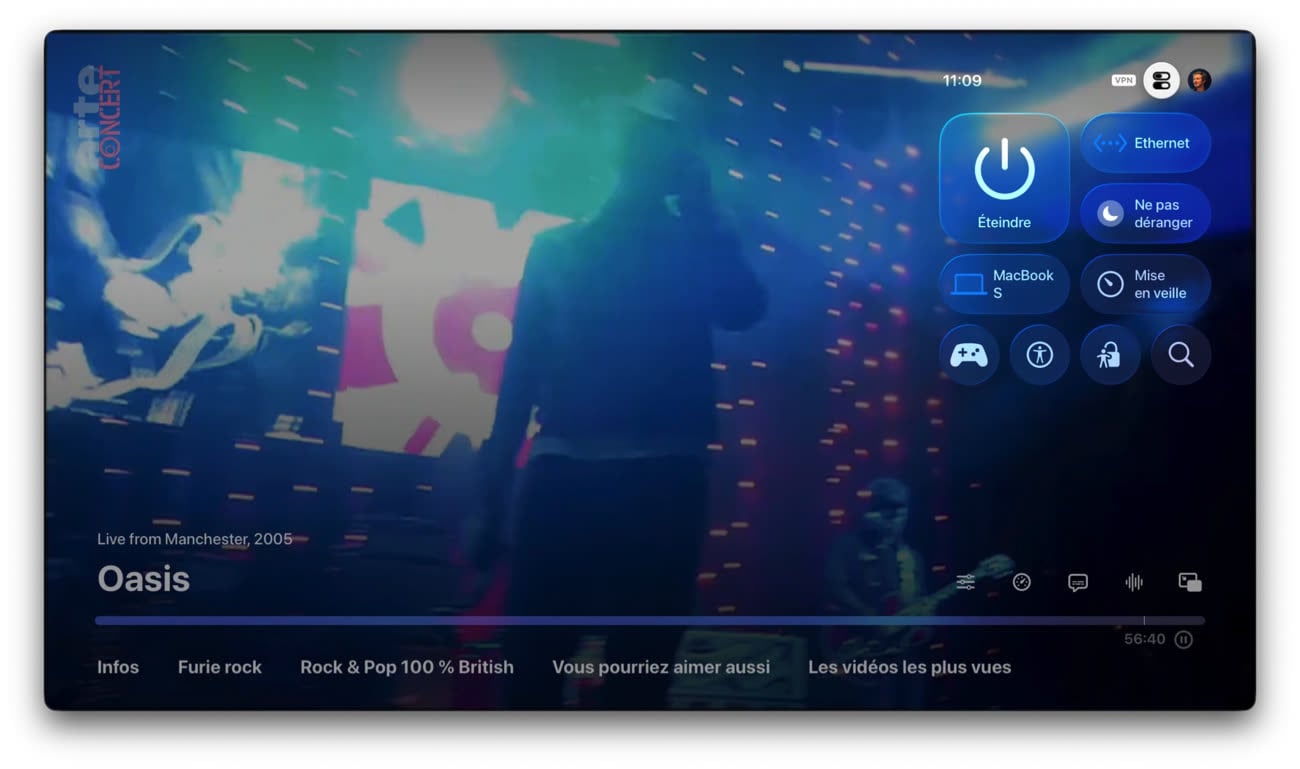
Task: Click the VPN status indicator
Action: (x=1124, y=81)
